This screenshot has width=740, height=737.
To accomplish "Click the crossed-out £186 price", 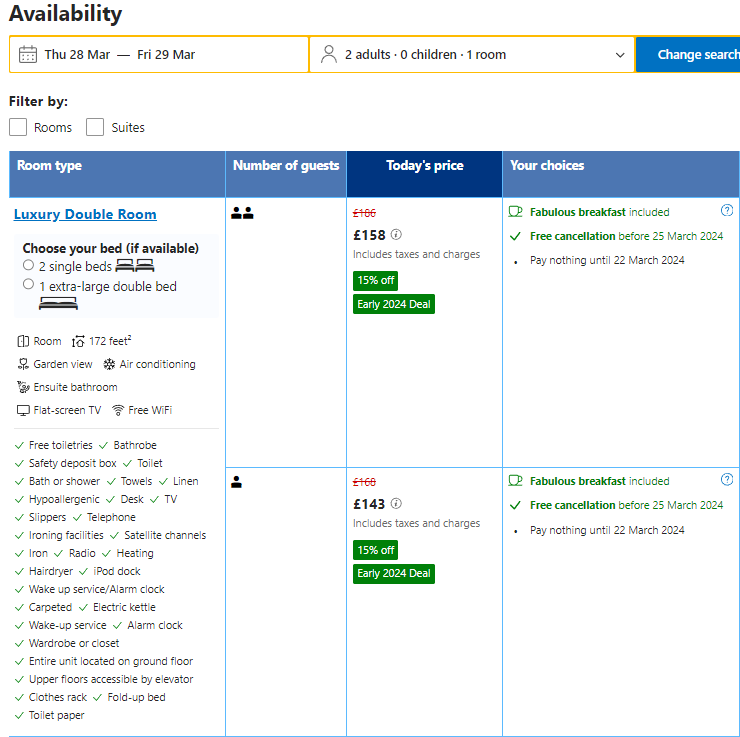I will [x=364, y=213].
